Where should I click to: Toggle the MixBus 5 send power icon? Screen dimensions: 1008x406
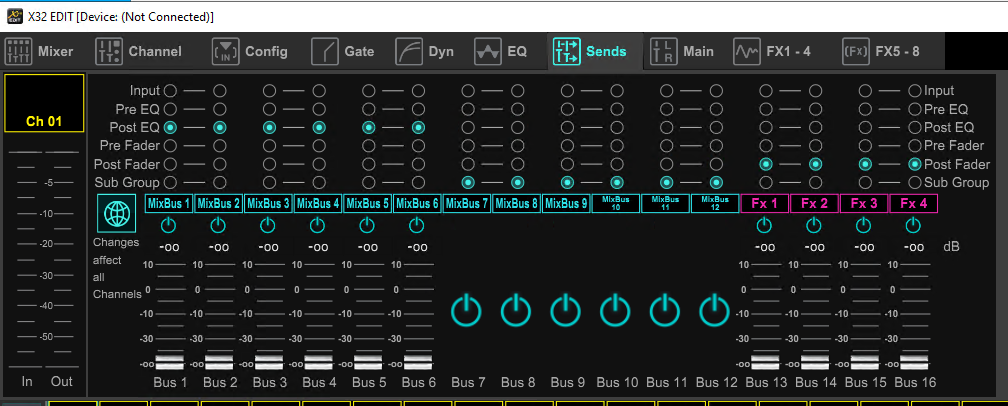point(366,225)
